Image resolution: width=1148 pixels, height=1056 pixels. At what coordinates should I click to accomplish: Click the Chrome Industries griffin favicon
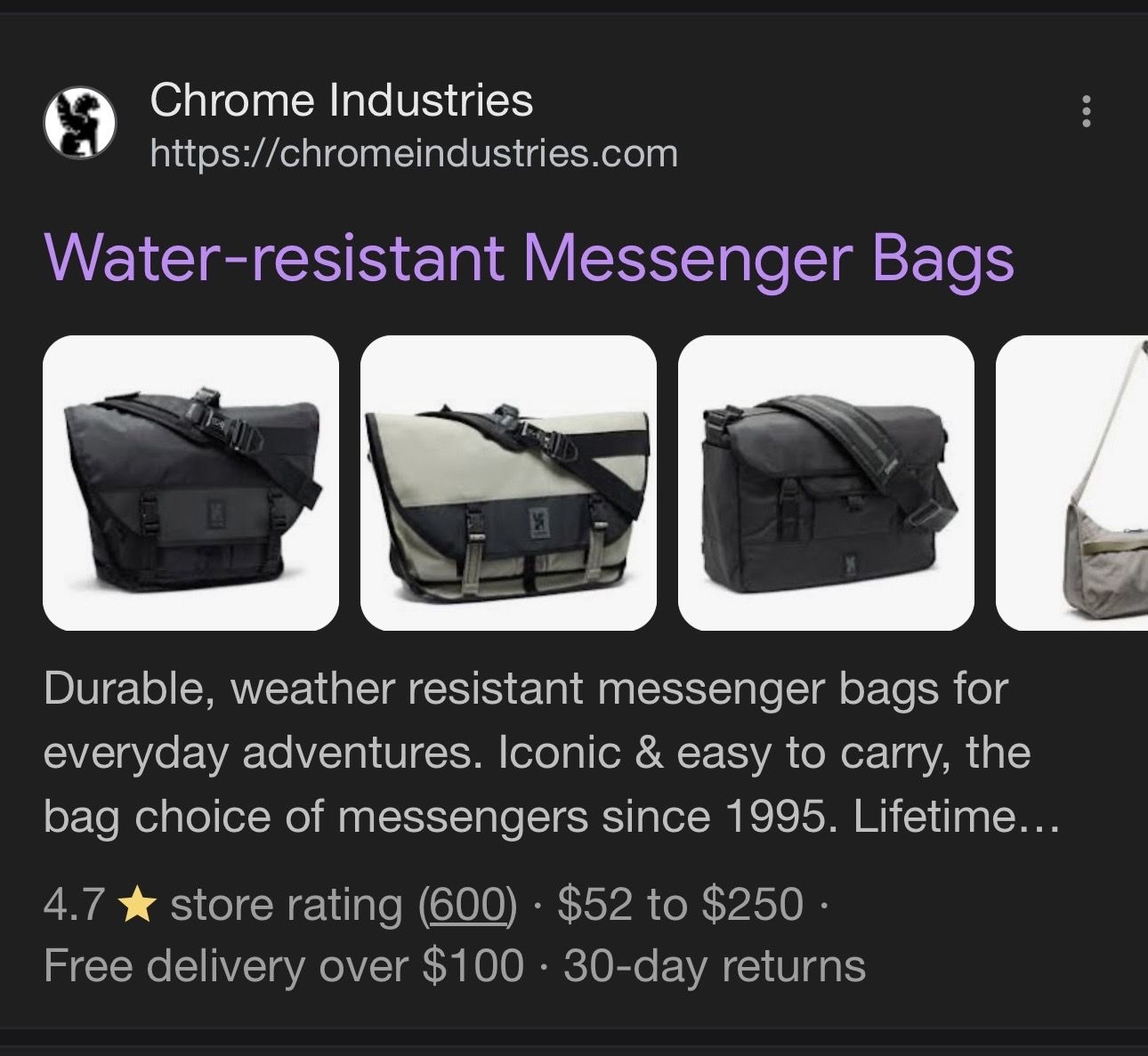coord(80,124)
